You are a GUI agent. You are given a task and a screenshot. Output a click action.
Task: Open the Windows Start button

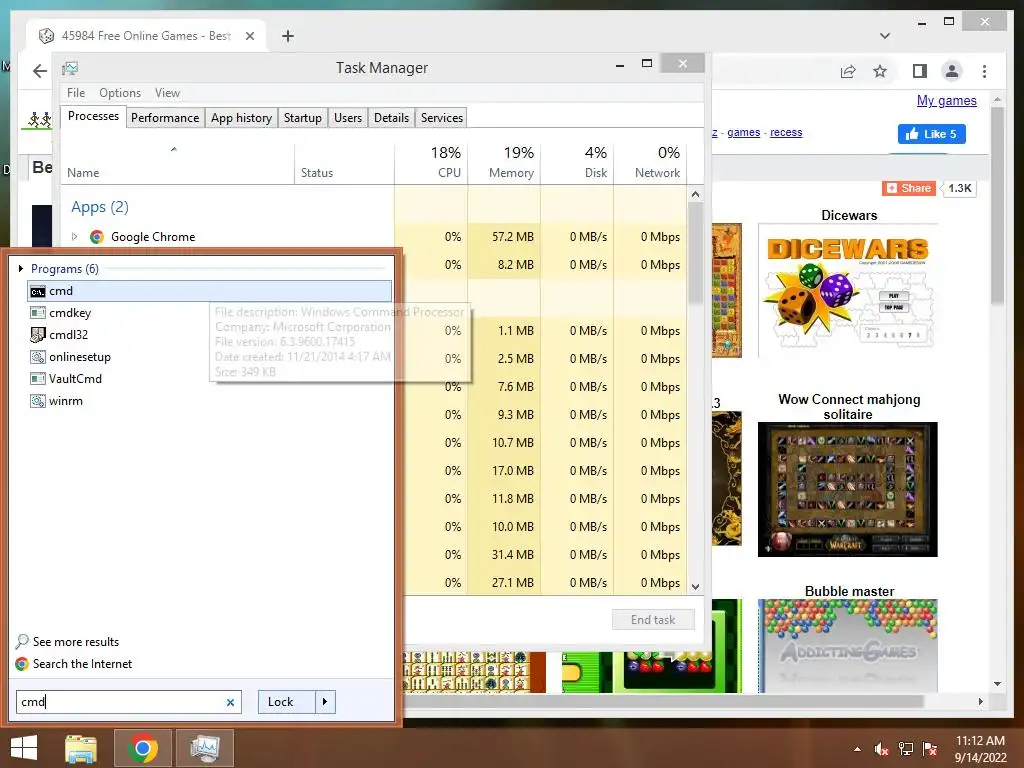24,748
